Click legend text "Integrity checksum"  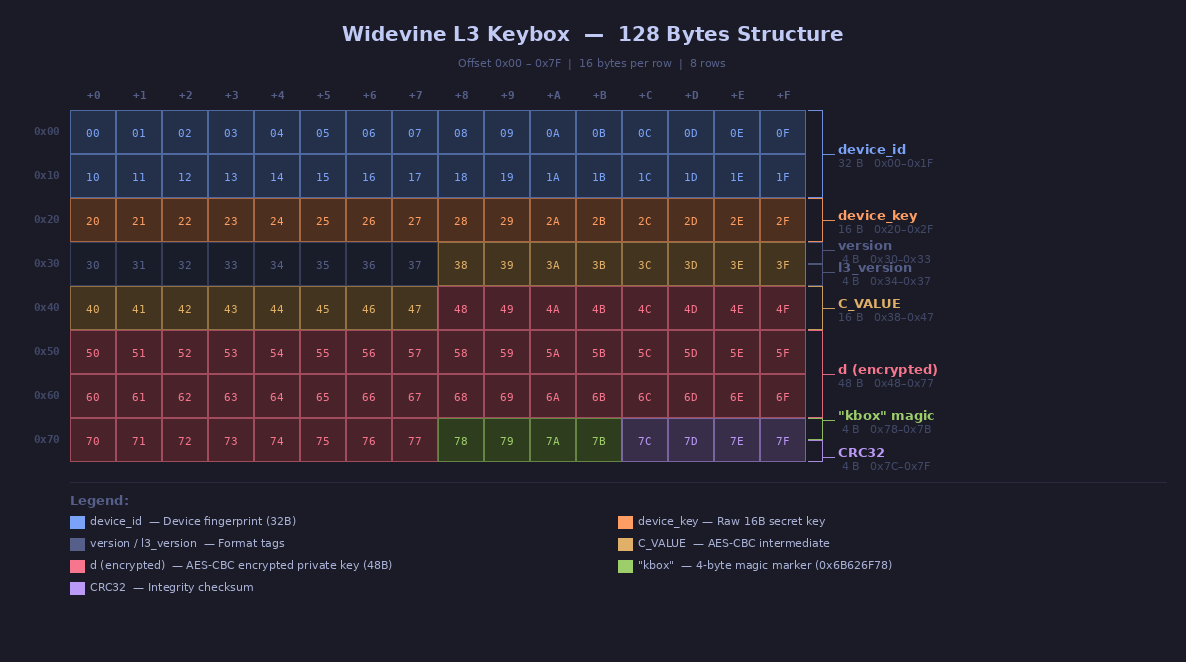pos(200,587)
